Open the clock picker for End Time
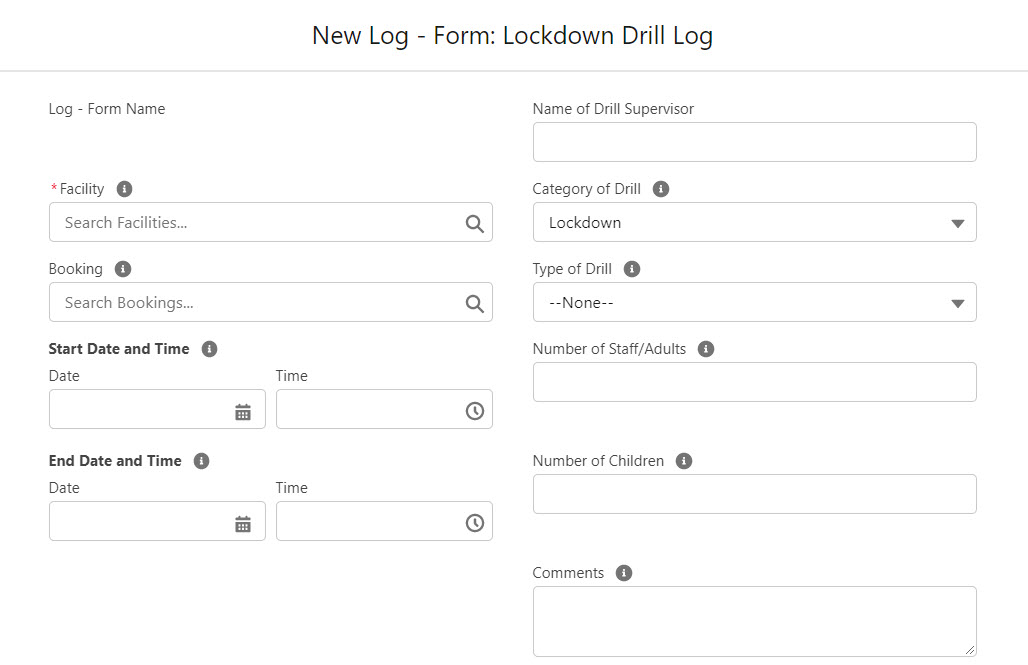Screen dimensions: 1028x665 point(474,521)
